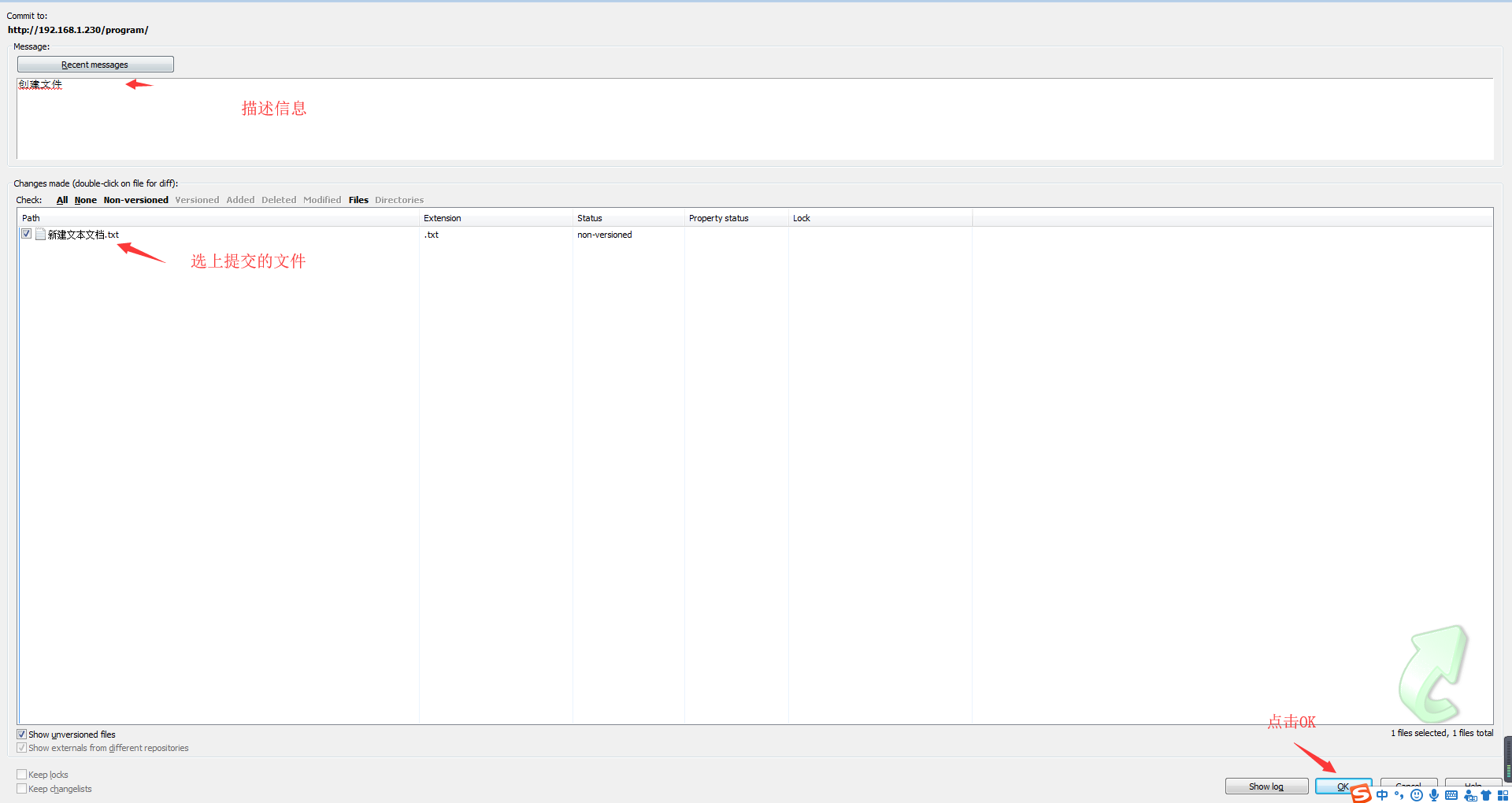
Task: Open the IME toolbox grid icon
Action: click(1503, 795)
